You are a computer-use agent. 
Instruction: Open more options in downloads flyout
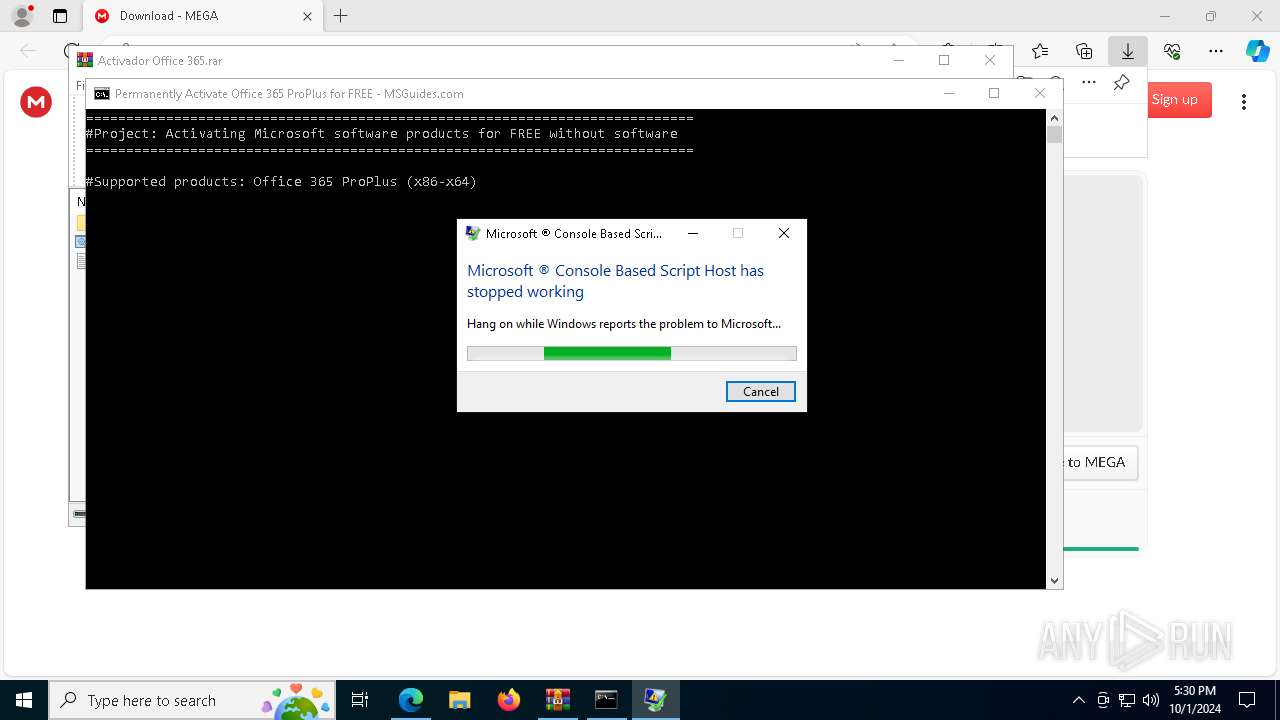(x=1089, y=82)
